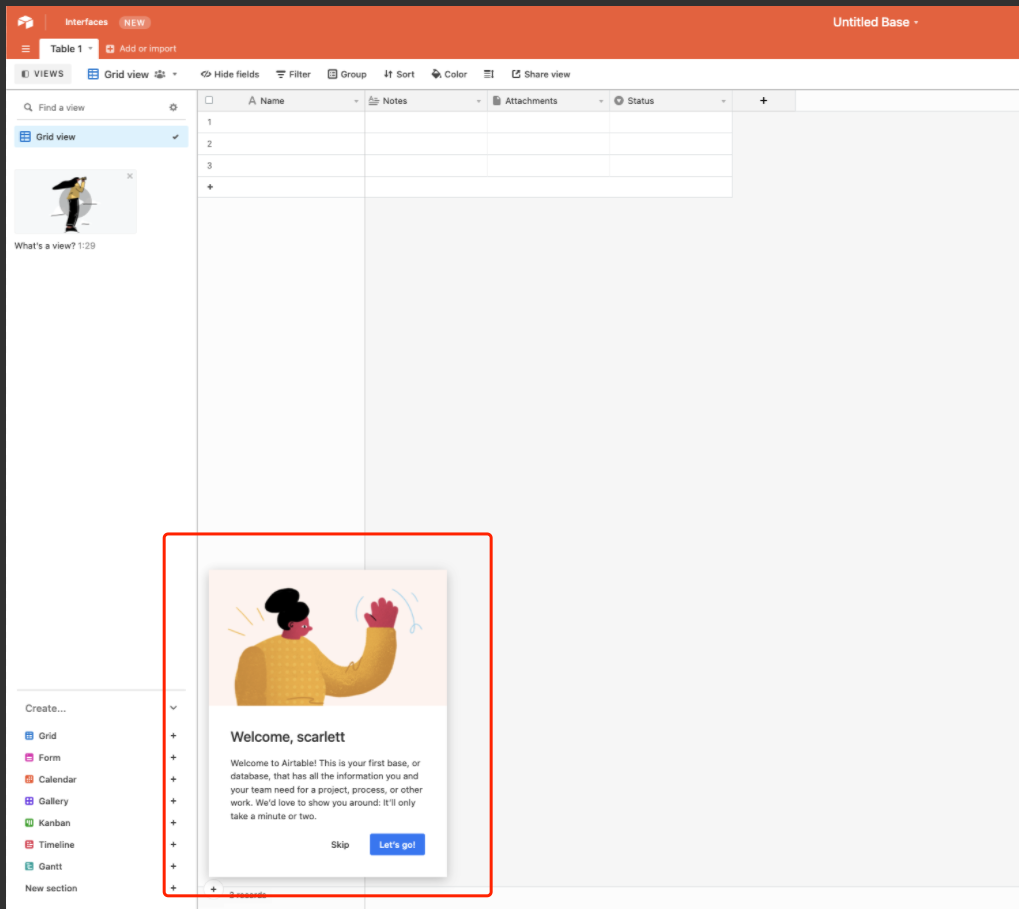Click the Attachments column header
1019x909 pixels.
pos(548,101)
